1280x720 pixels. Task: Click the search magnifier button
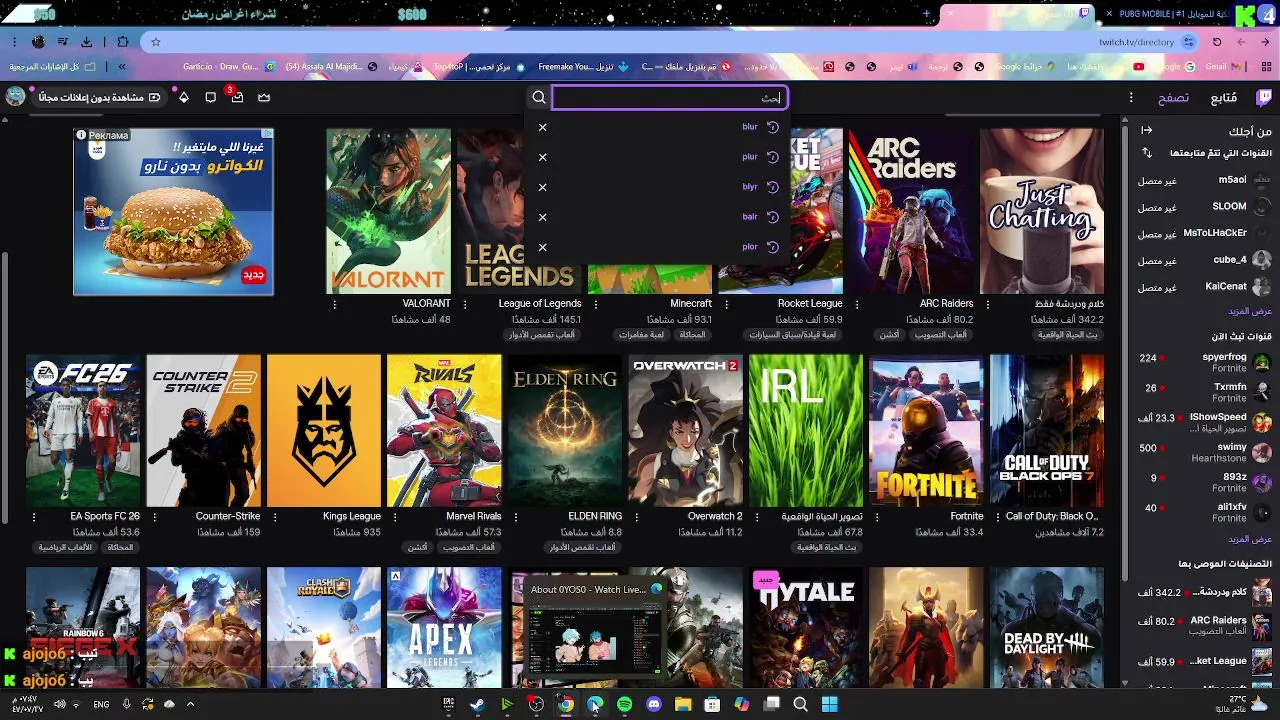[539, 97]
